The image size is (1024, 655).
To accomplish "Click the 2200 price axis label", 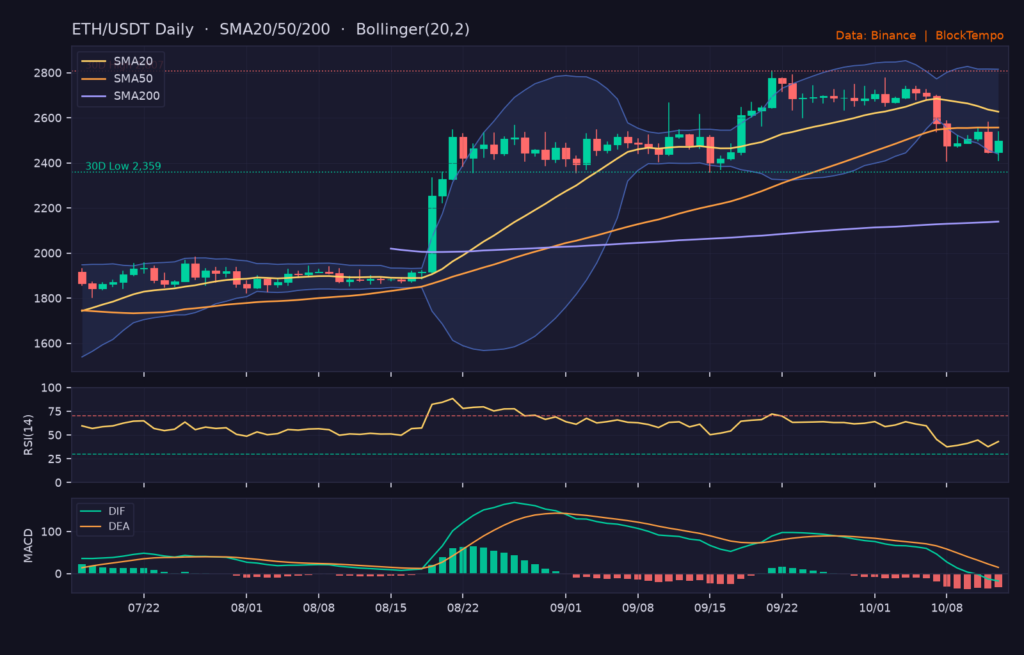I will pos(48,208).
